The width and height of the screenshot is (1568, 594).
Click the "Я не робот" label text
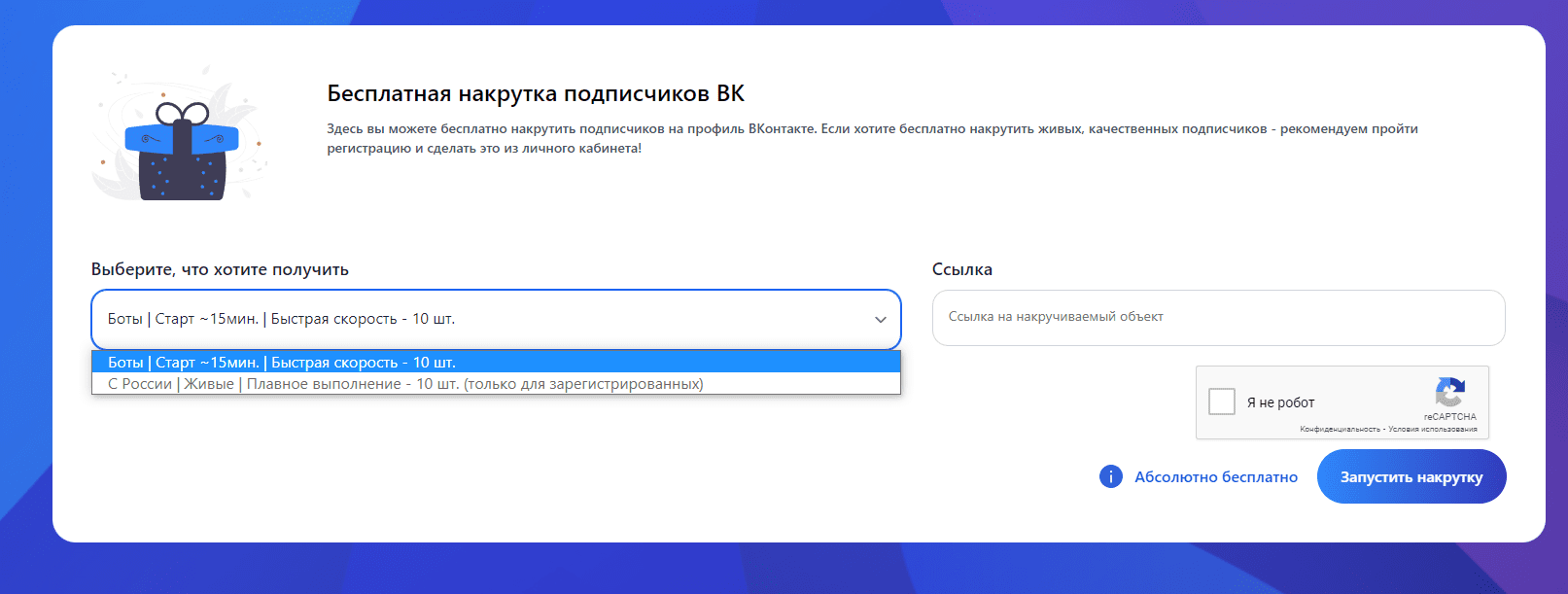click(1280, 402)
